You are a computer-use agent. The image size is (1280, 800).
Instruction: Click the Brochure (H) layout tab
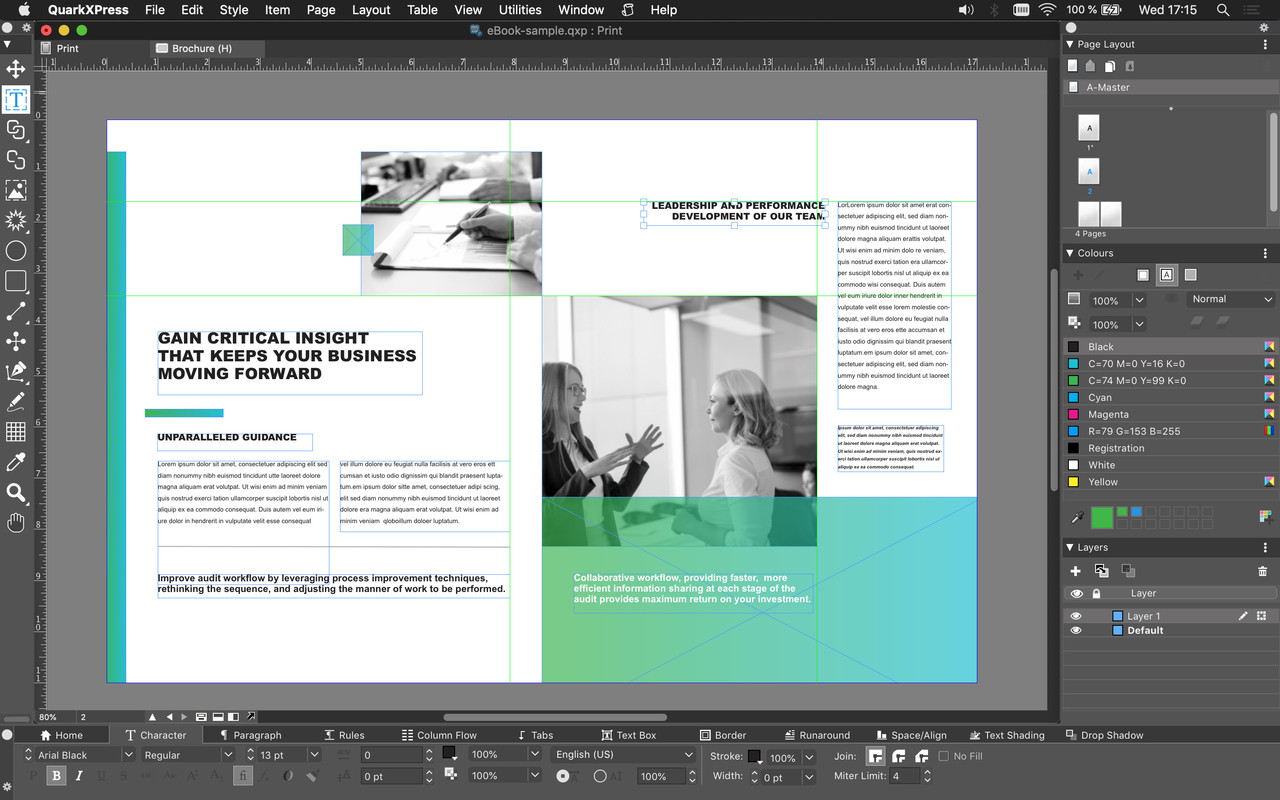point(201,48)
